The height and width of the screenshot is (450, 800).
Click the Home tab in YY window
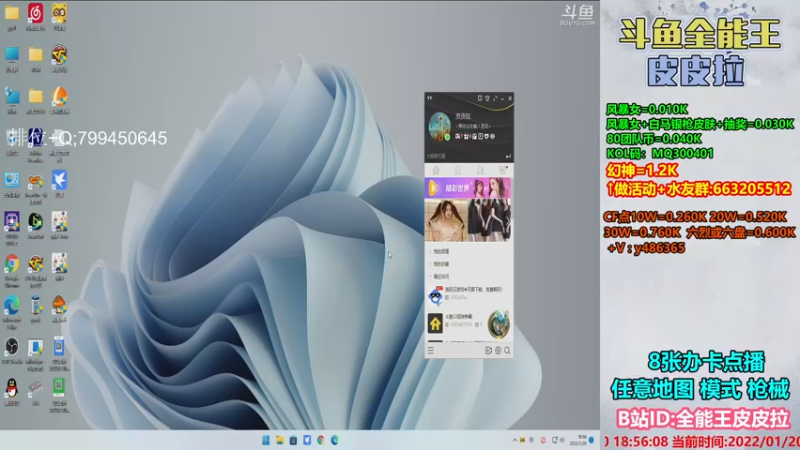(436, 170)
